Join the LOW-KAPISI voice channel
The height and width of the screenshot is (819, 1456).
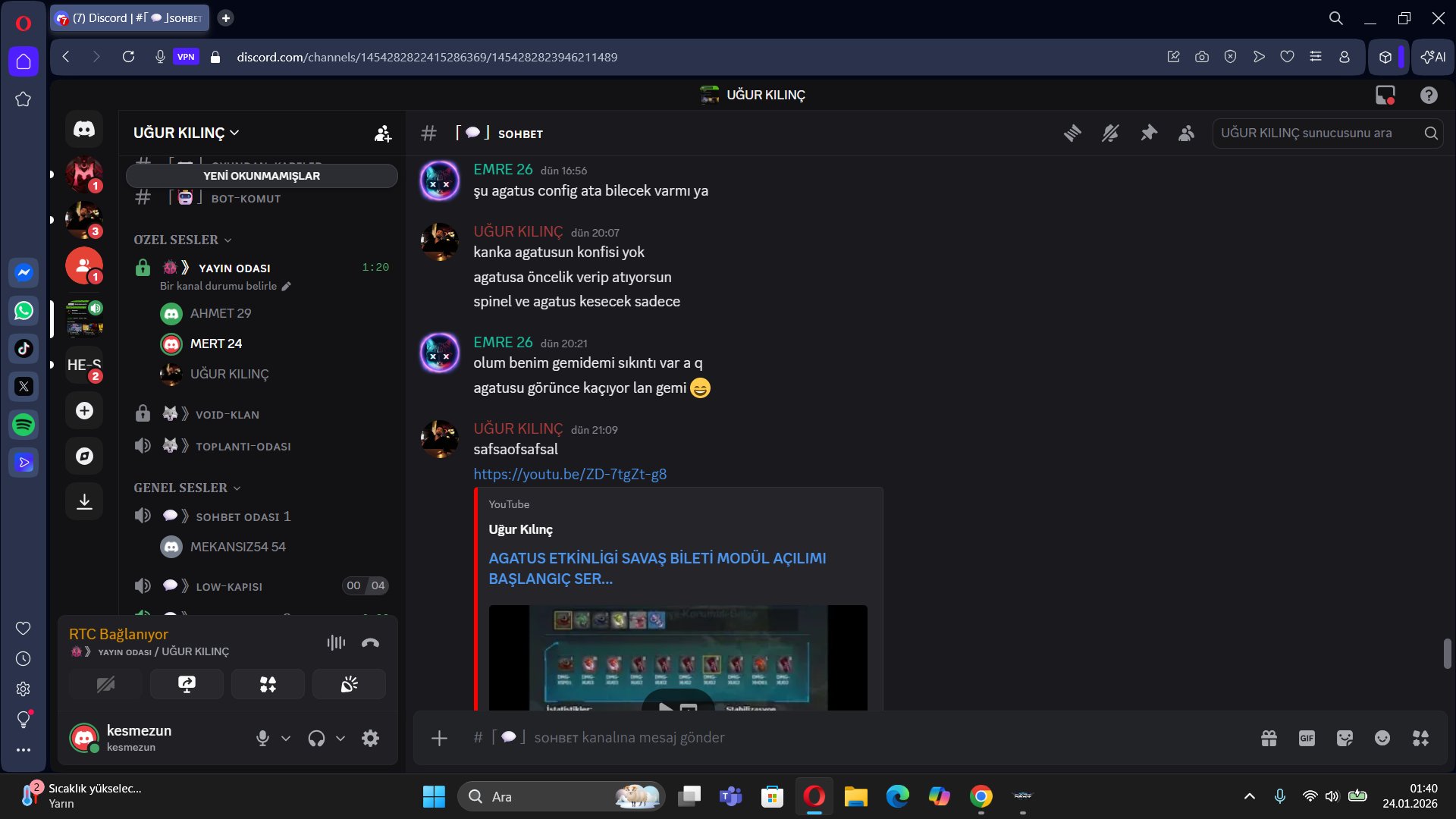pyautogui.click(x=262, y=586)
